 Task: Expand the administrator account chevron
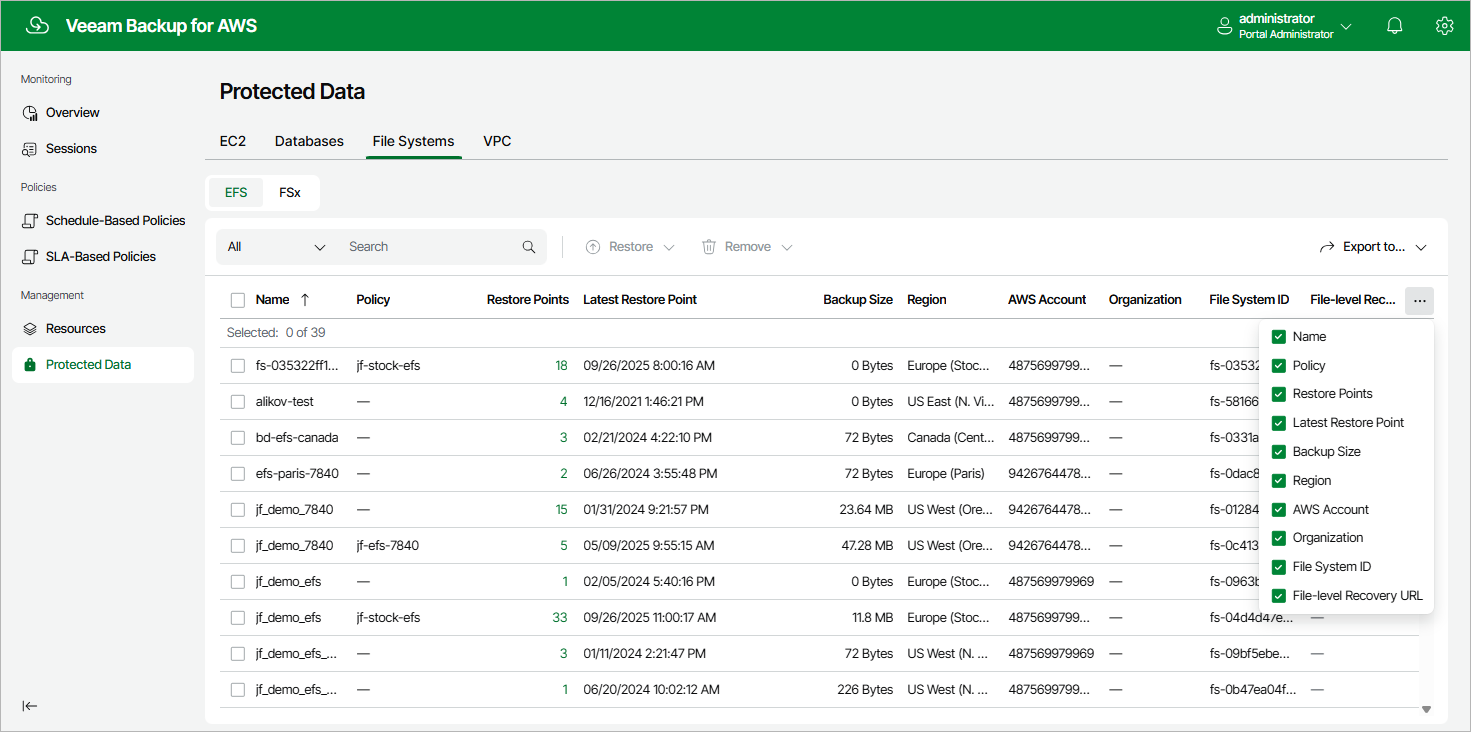[x=1346, y=27]
